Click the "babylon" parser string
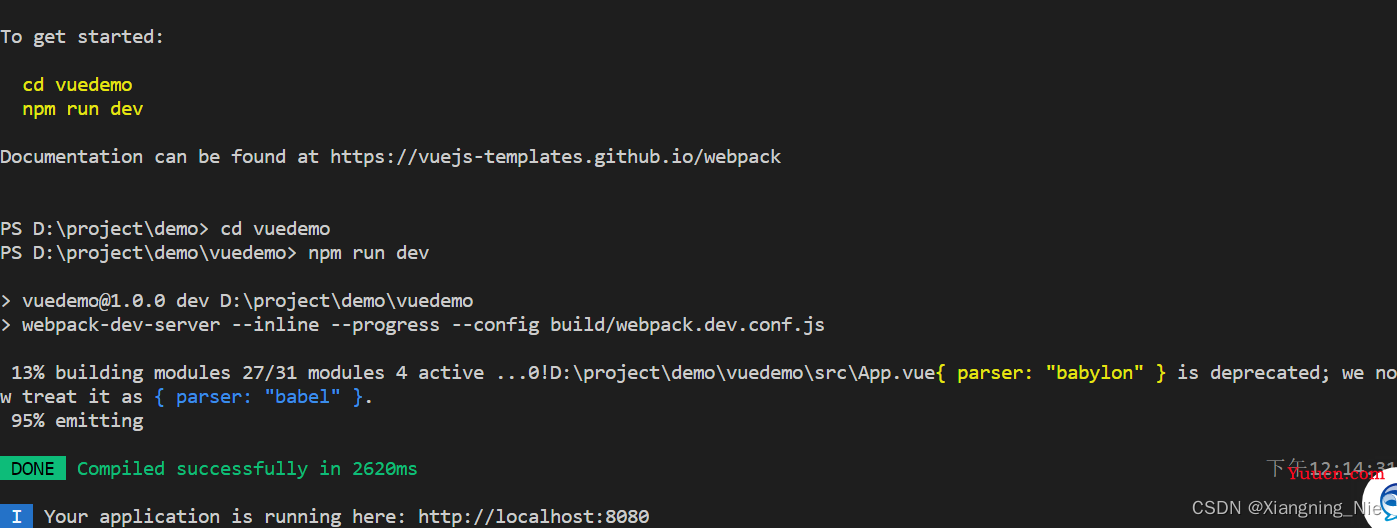 (1094, 372)
